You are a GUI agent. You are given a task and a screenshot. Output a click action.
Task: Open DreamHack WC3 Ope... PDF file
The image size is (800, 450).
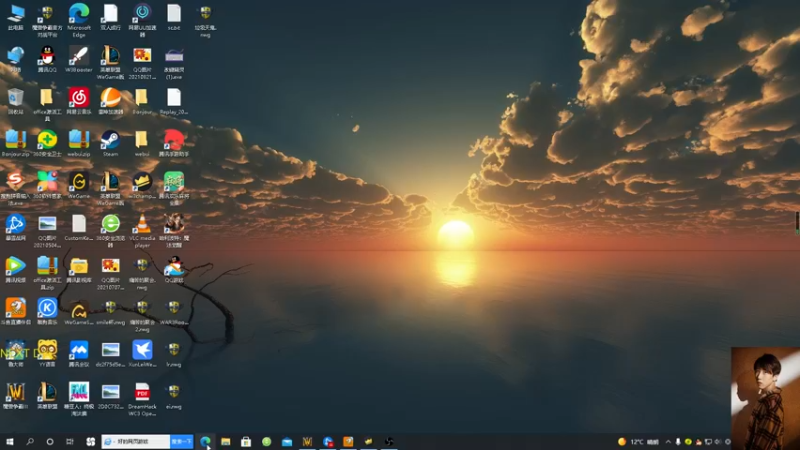coord(142,399)
